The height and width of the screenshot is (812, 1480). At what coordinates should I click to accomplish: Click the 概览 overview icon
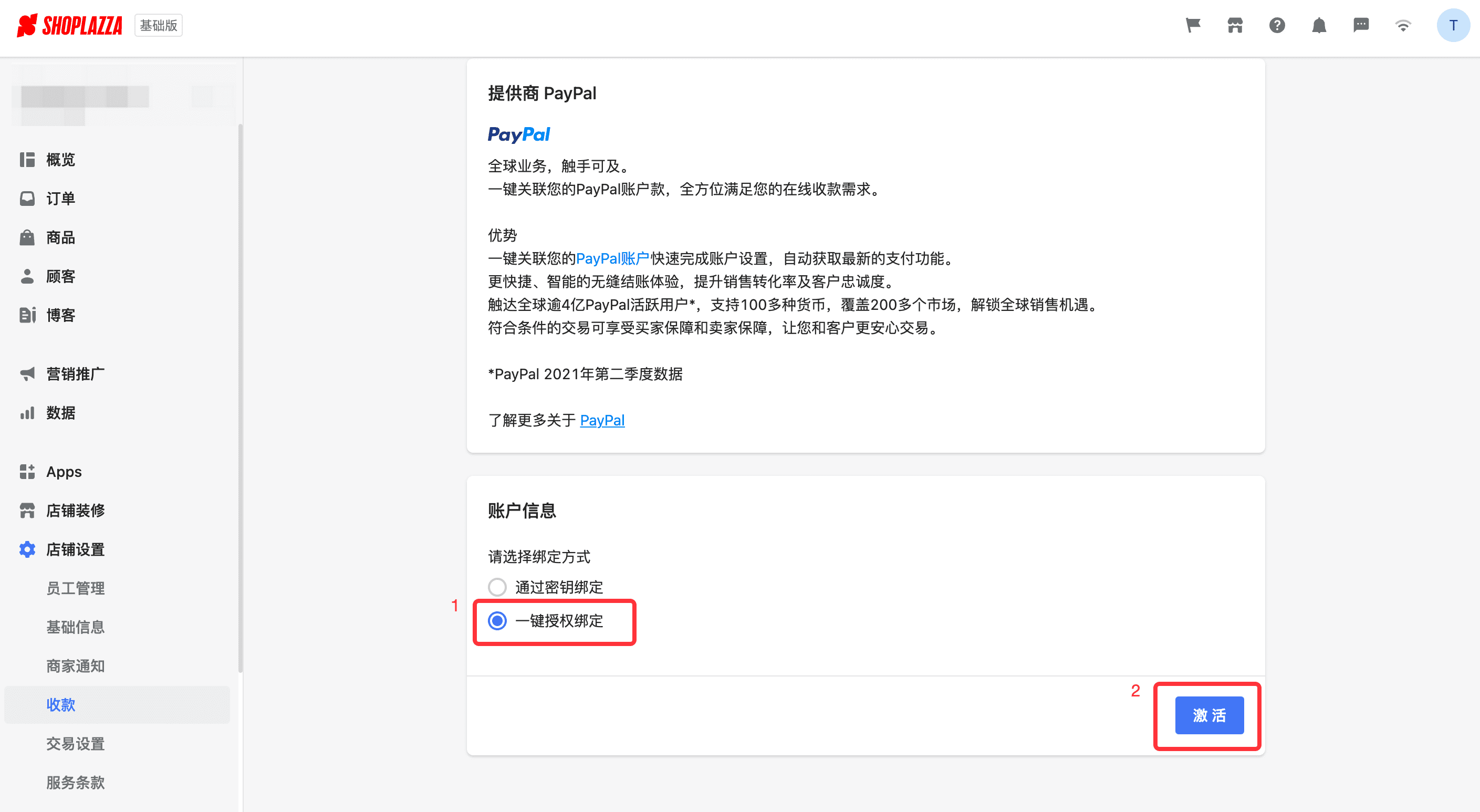(x=27, y=160)
